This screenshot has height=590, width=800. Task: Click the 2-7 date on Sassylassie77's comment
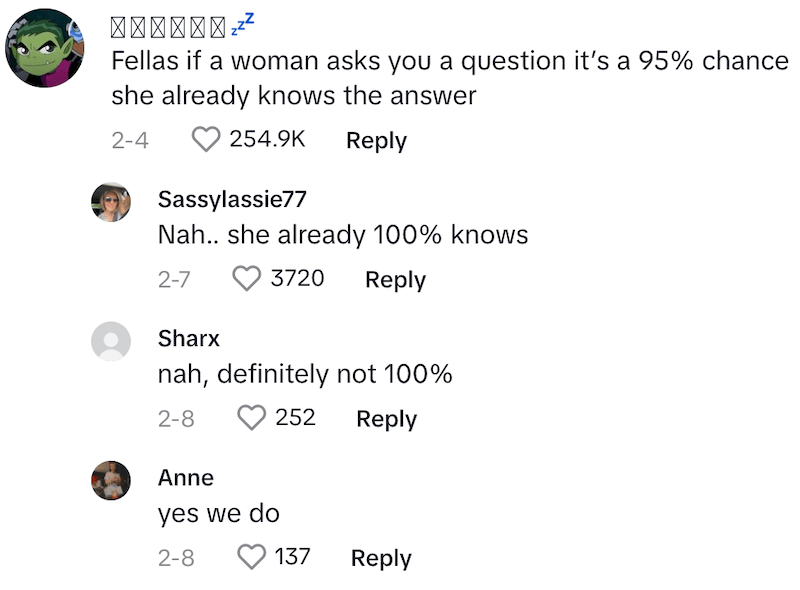(175, 280)
